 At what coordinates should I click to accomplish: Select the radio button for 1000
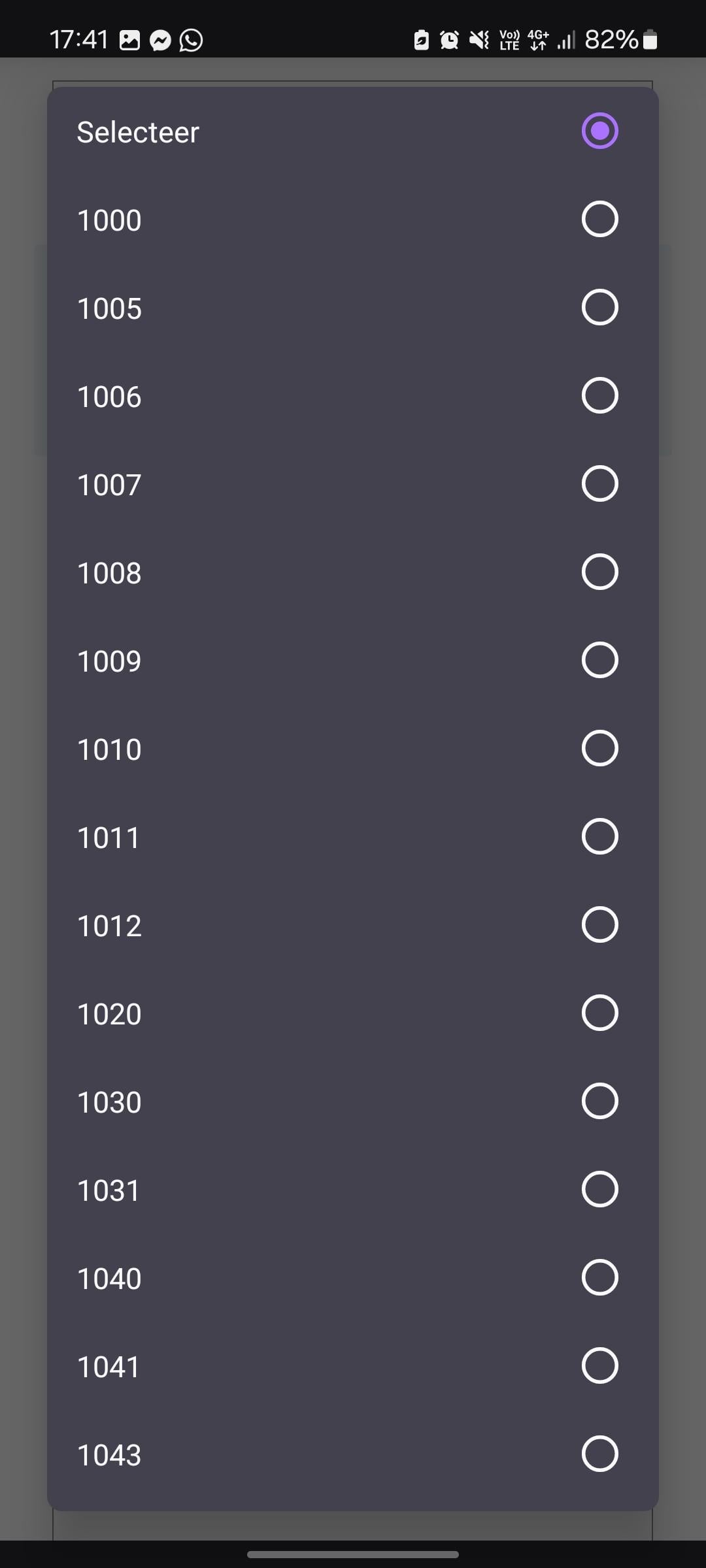(599, 219)
